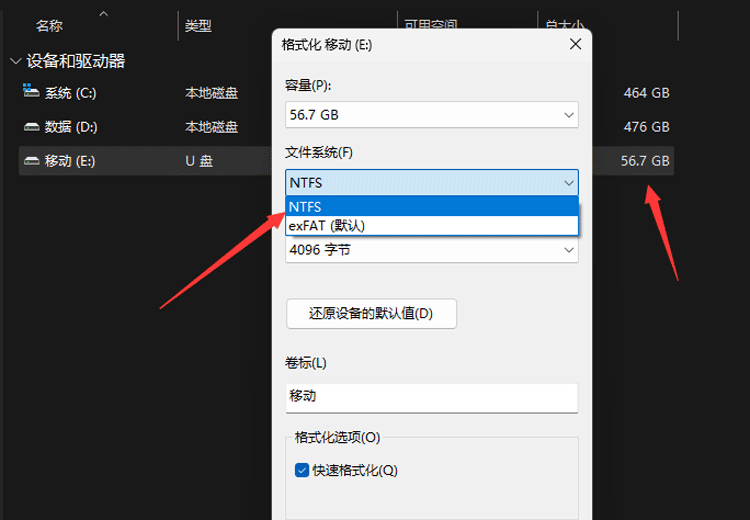This screenshot has height=520, width=750.
Task: Select the Data (D:) drive icon
Action: [32, 127]
